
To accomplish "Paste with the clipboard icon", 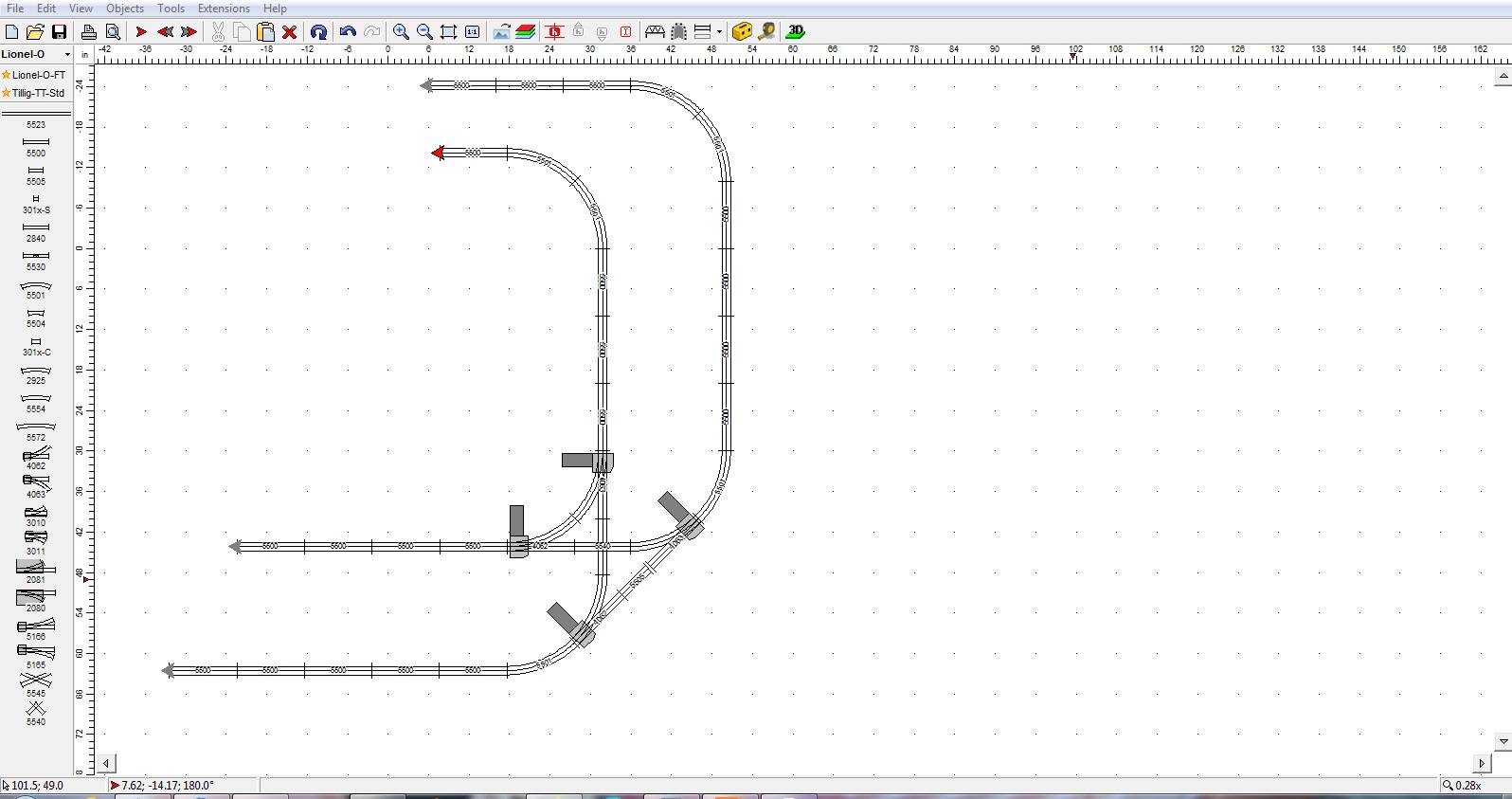I will (266, 31).
